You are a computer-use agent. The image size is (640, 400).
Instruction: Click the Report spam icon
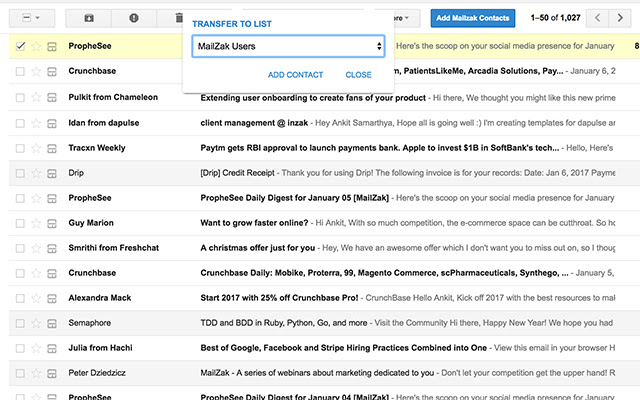click(134, 18)
